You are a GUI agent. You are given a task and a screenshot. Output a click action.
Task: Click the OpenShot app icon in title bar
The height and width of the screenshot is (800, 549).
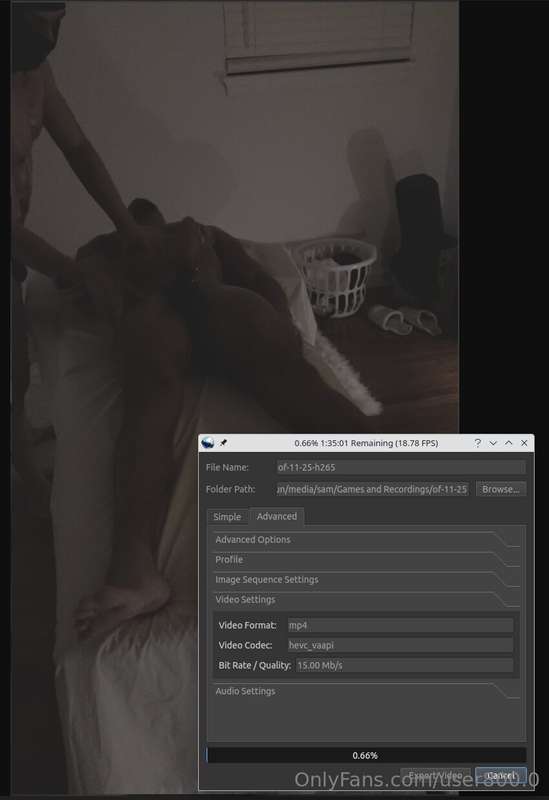tap(208, 443)
